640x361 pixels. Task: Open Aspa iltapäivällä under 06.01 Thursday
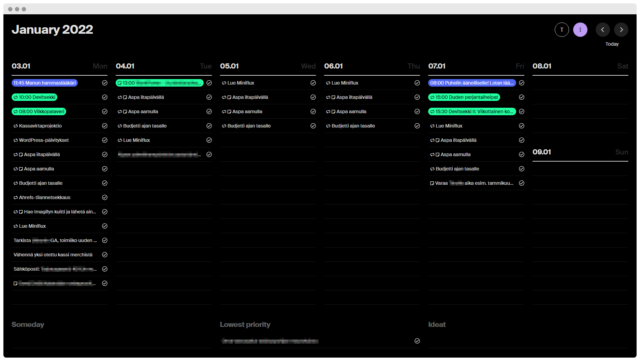(x=349, y=97)
